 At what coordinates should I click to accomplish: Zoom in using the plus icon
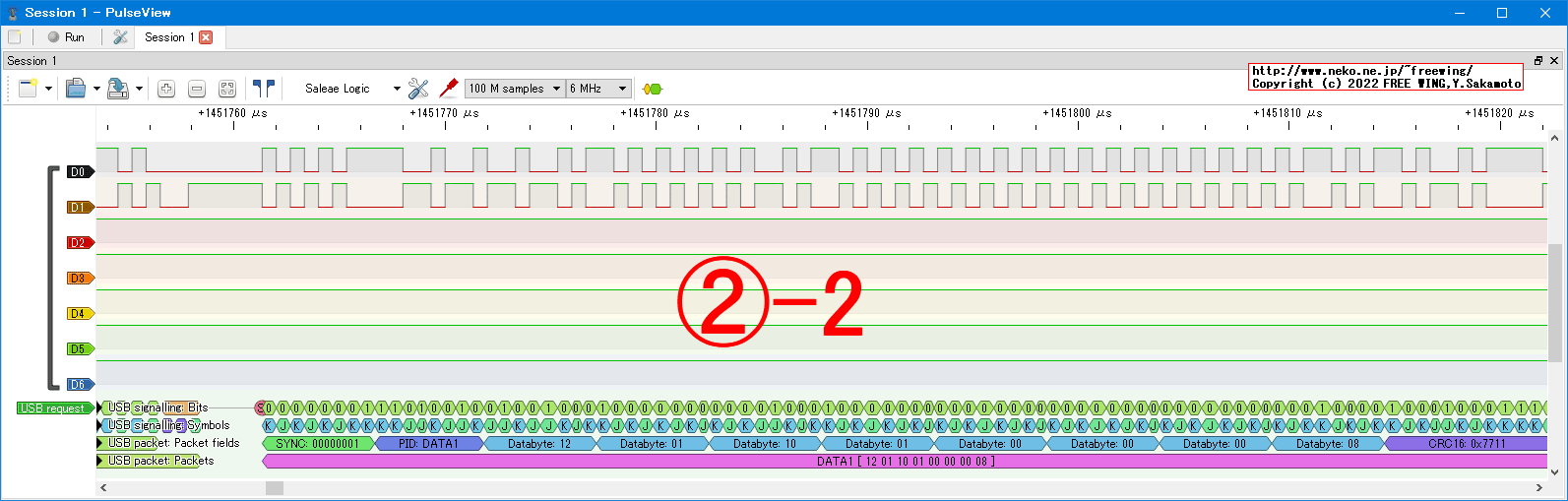166,89
